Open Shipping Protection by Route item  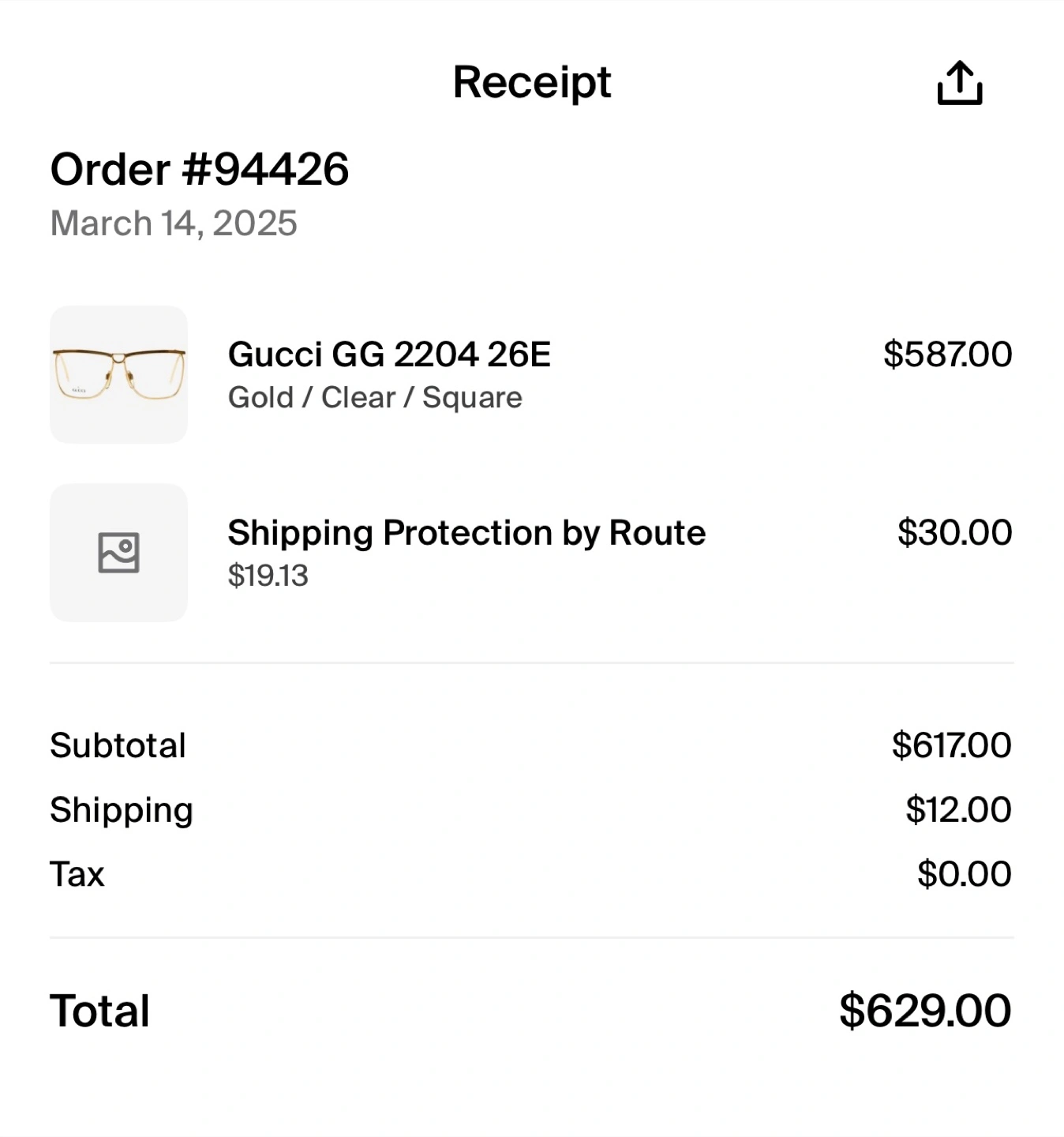(x=466, y=533)
